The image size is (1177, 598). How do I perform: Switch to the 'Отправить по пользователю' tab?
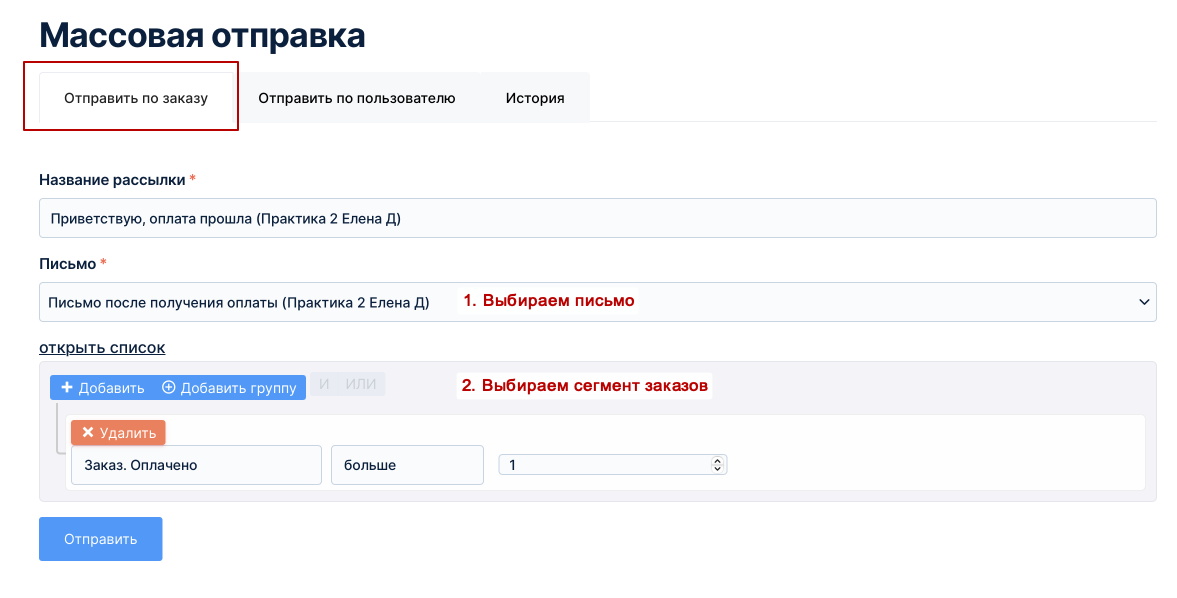click(357, 98)
